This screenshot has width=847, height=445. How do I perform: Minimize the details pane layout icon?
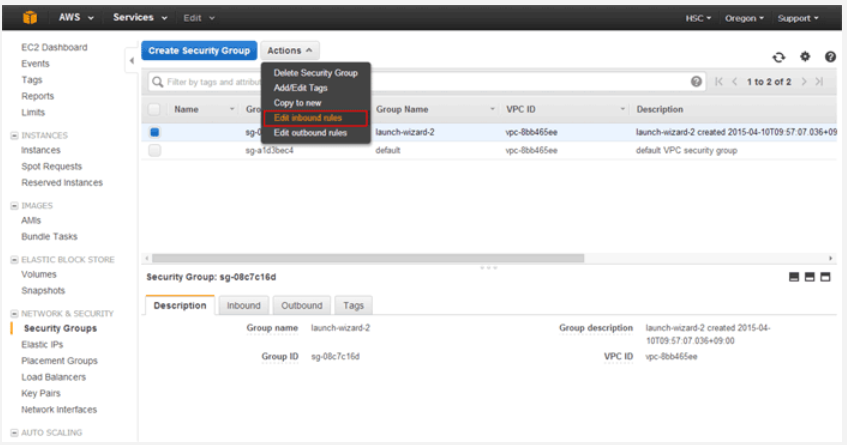794,277
